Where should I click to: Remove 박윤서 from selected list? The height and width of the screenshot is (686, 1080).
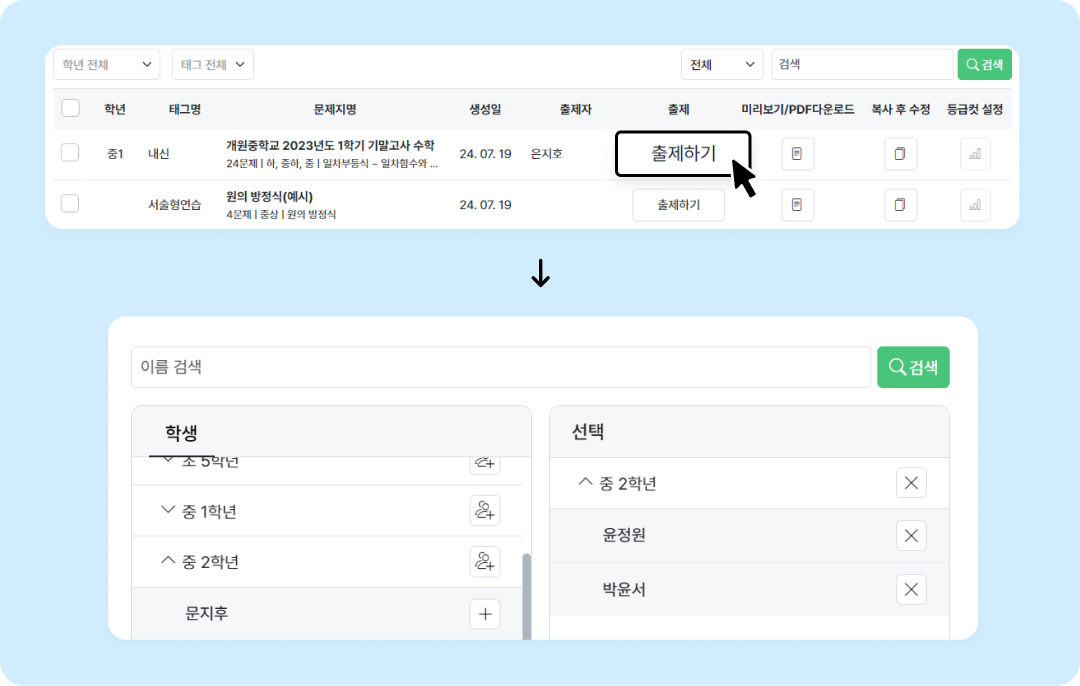(x=911, y=590)
